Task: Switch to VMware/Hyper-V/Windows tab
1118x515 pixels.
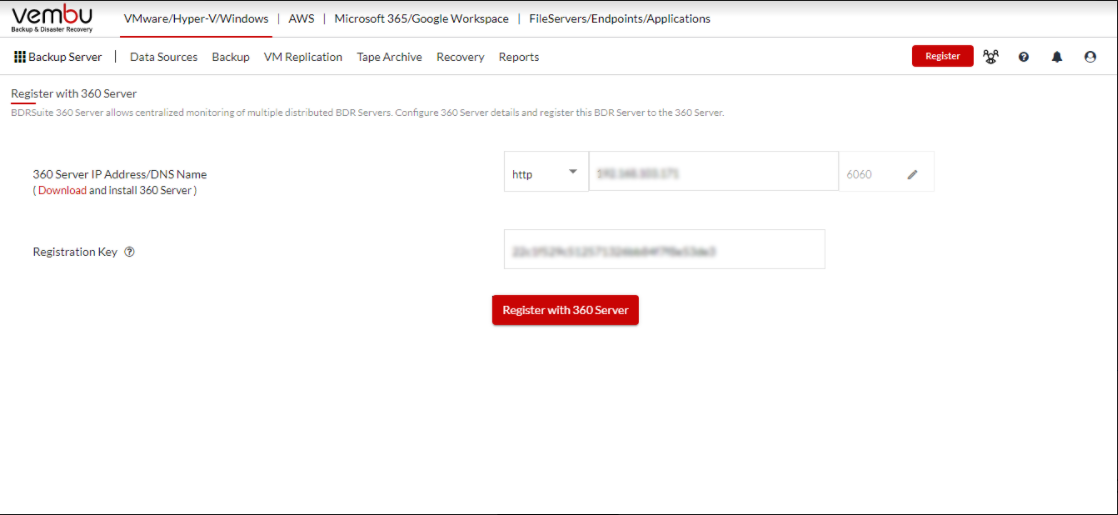Action: [196, 19]
